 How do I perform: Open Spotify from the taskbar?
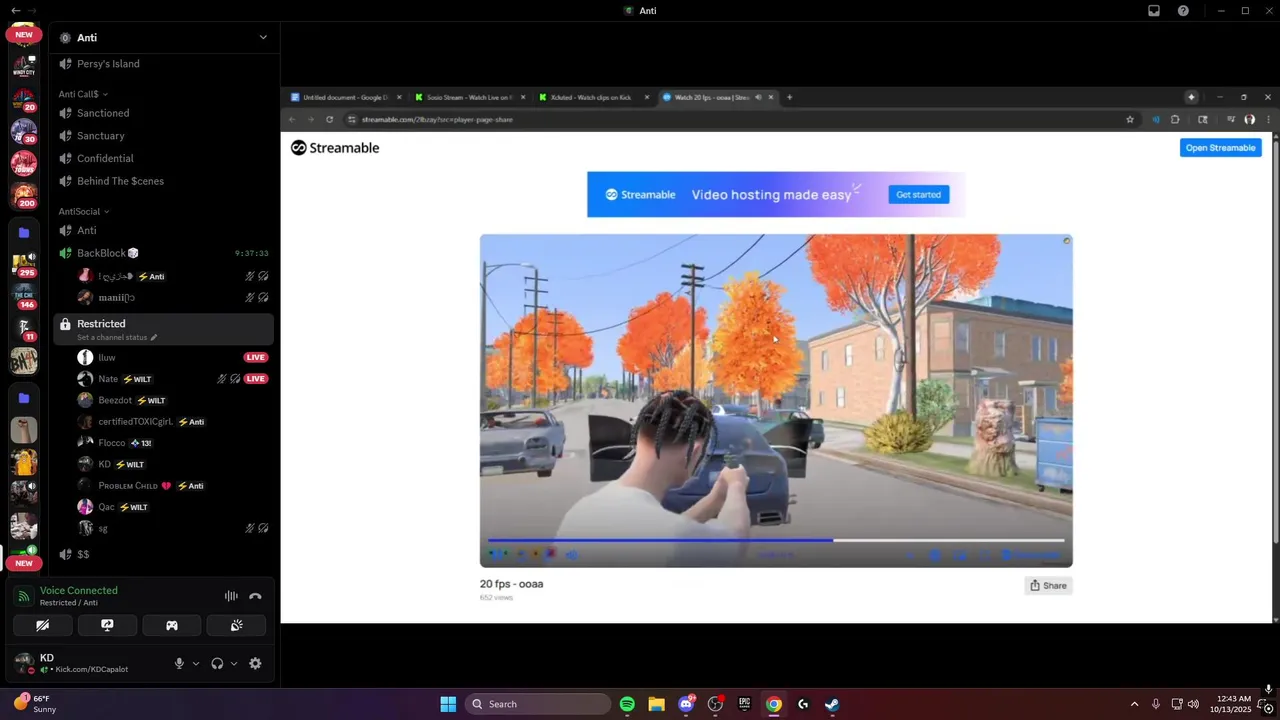(627, 704)
